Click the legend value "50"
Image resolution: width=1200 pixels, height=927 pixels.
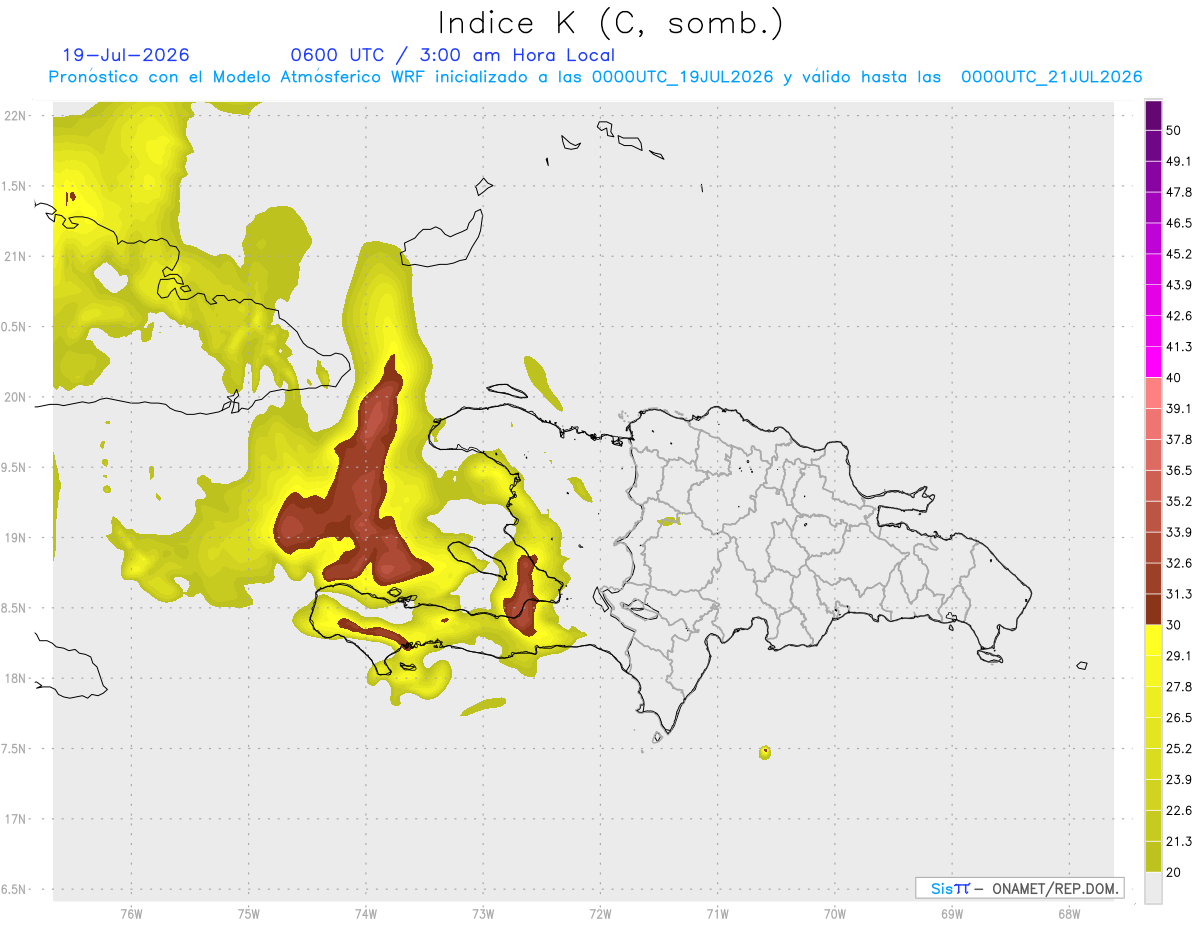(x=1174, y=130)
